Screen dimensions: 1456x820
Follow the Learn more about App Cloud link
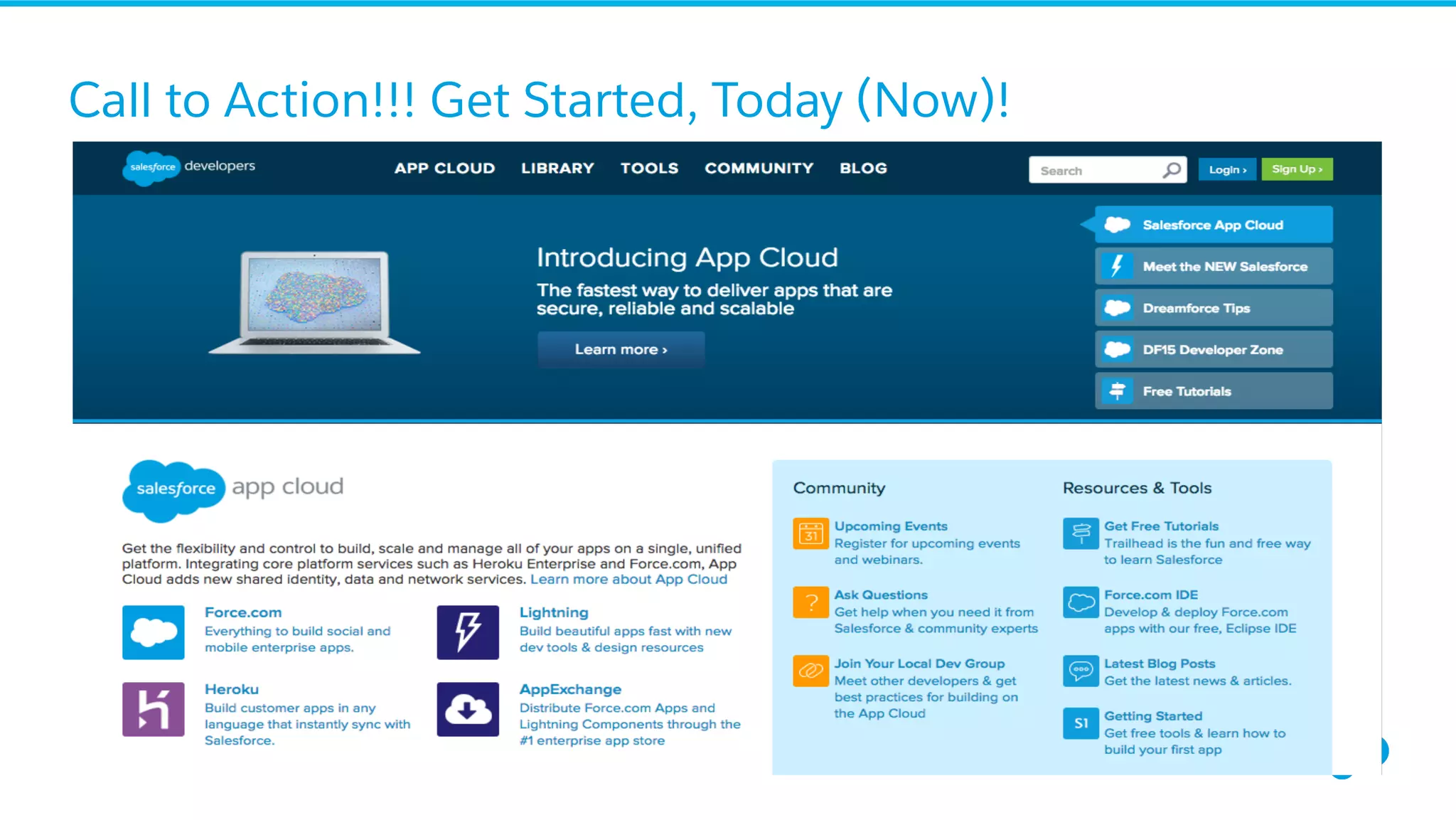[628, 579]
